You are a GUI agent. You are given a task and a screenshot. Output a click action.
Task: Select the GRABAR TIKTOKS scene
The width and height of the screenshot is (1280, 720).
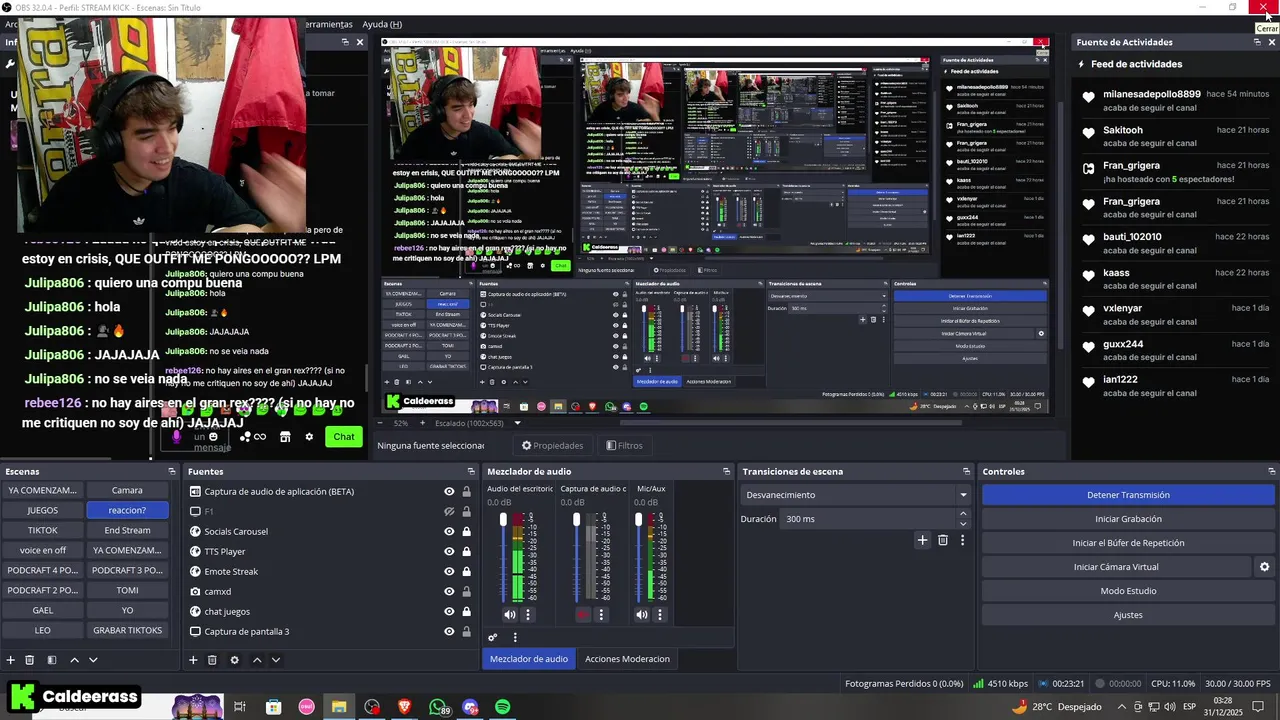(x=127, y=630)
